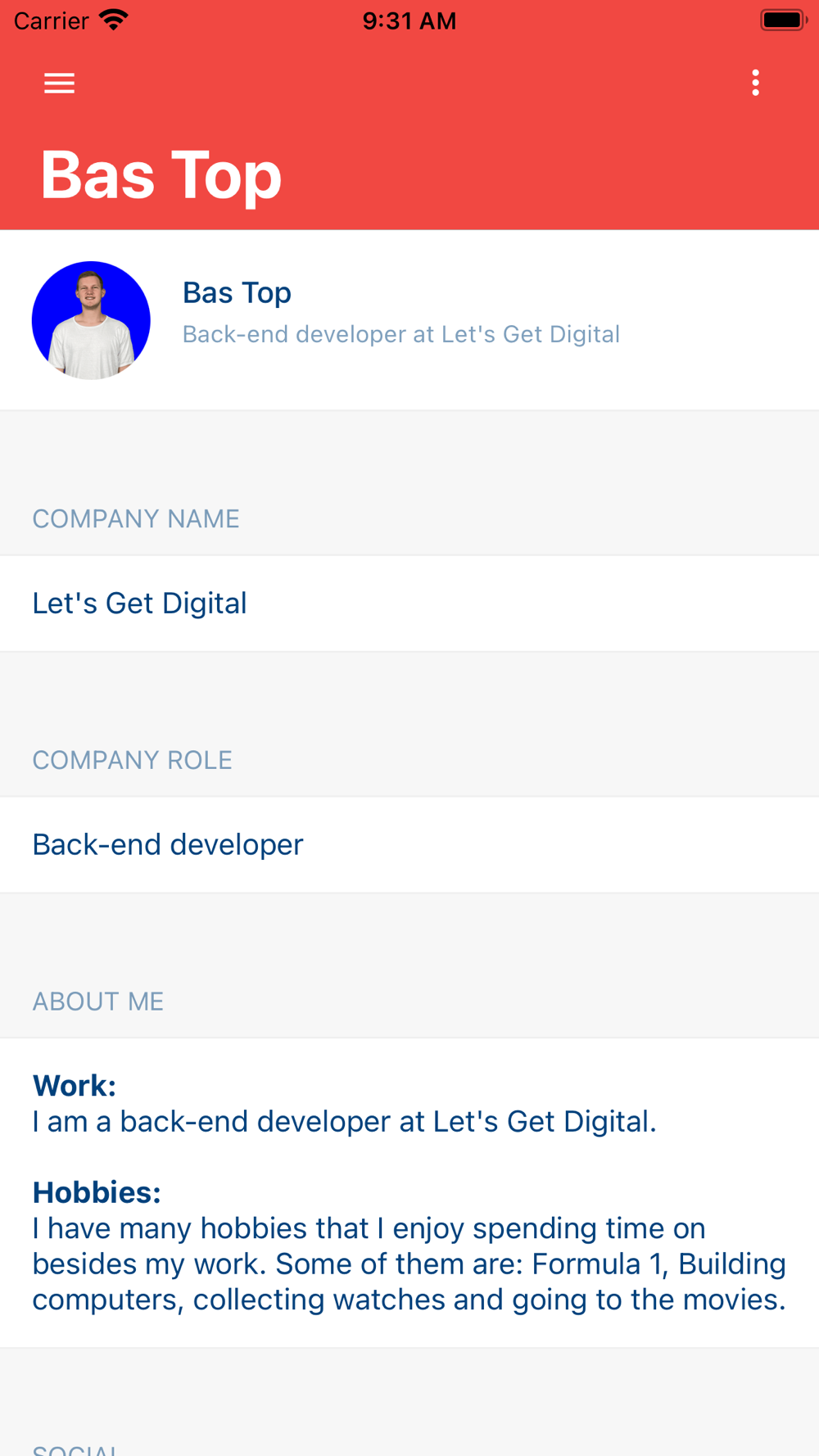The height and width of the screenshot is (1456, 819).
Task: Select the Let's Get Digital company row
Action: click(x=409, y=604)
